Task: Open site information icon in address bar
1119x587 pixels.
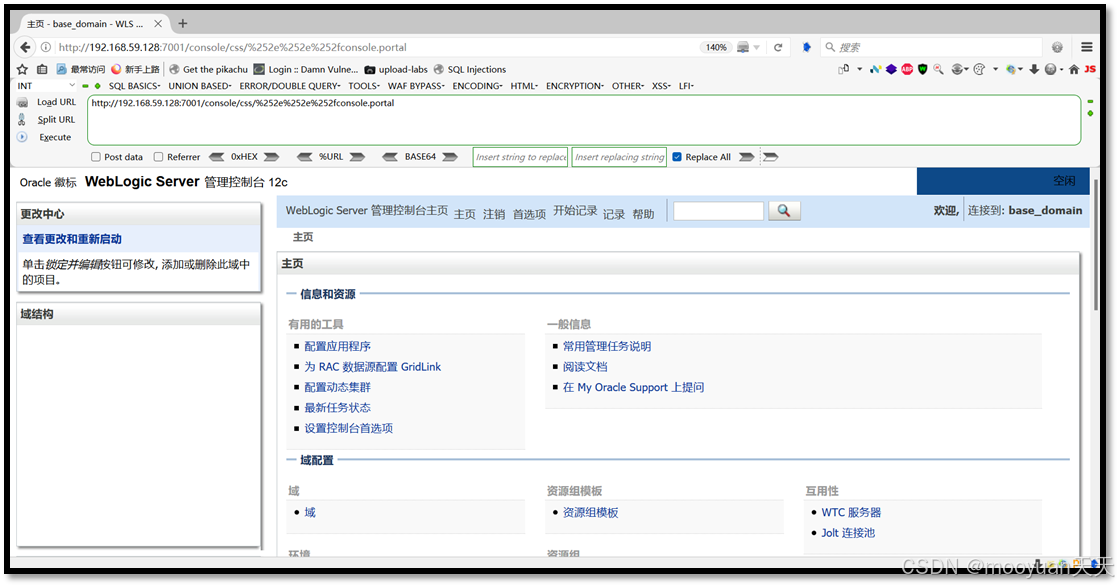Action: coord(46,47)
